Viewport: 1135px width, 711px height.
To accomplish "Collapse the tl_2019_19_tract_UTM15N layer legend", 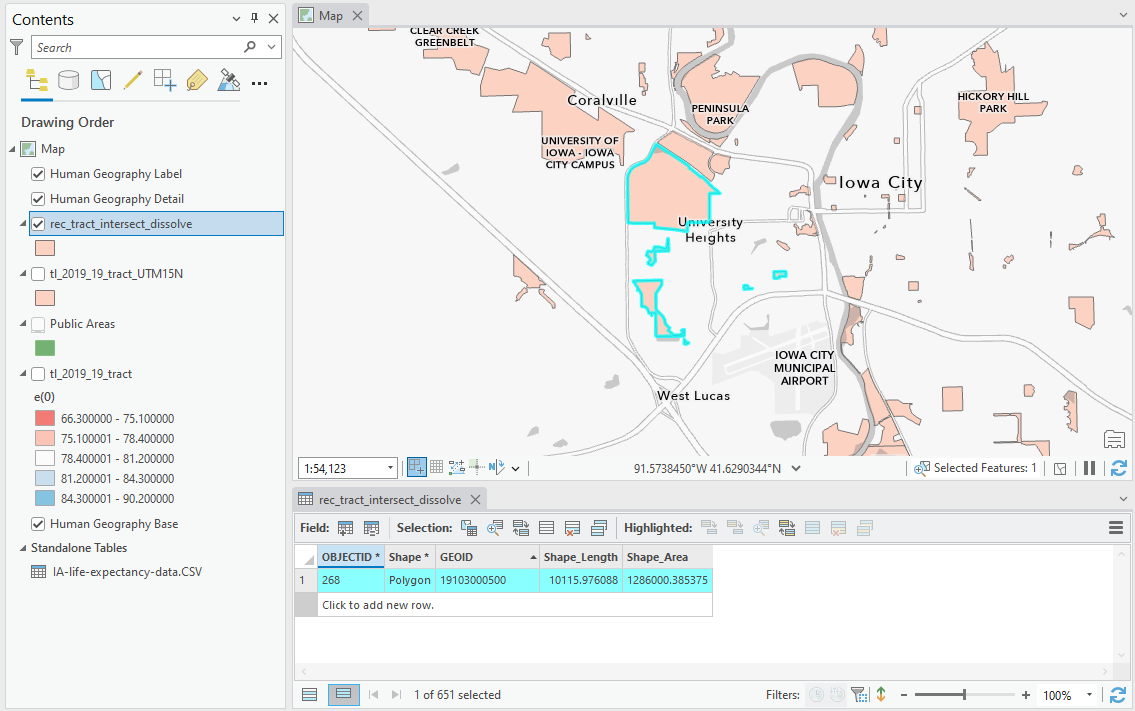I will 23,274.
